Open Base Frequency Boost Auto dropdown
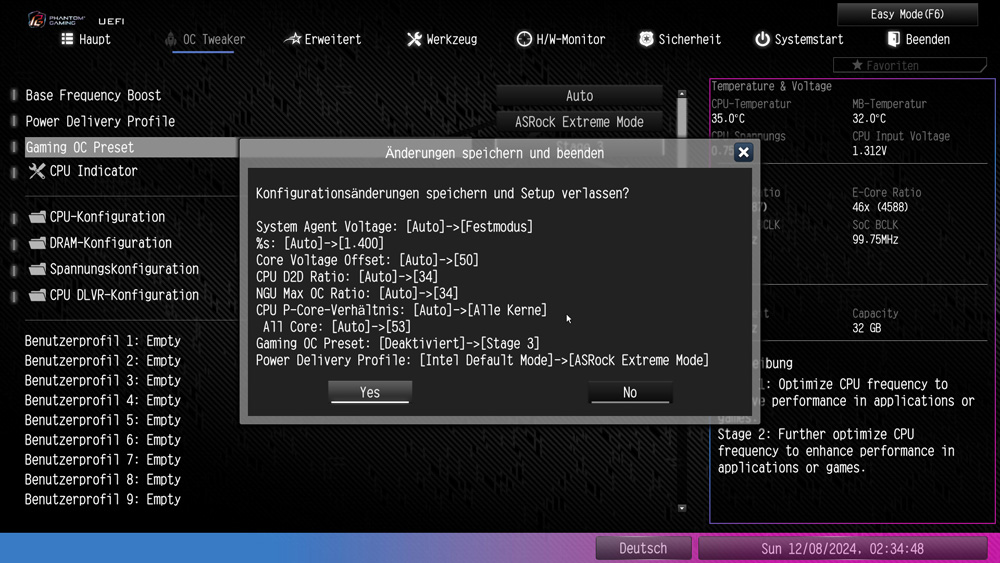Screen dimensions: 1000x563 [579, 96]
